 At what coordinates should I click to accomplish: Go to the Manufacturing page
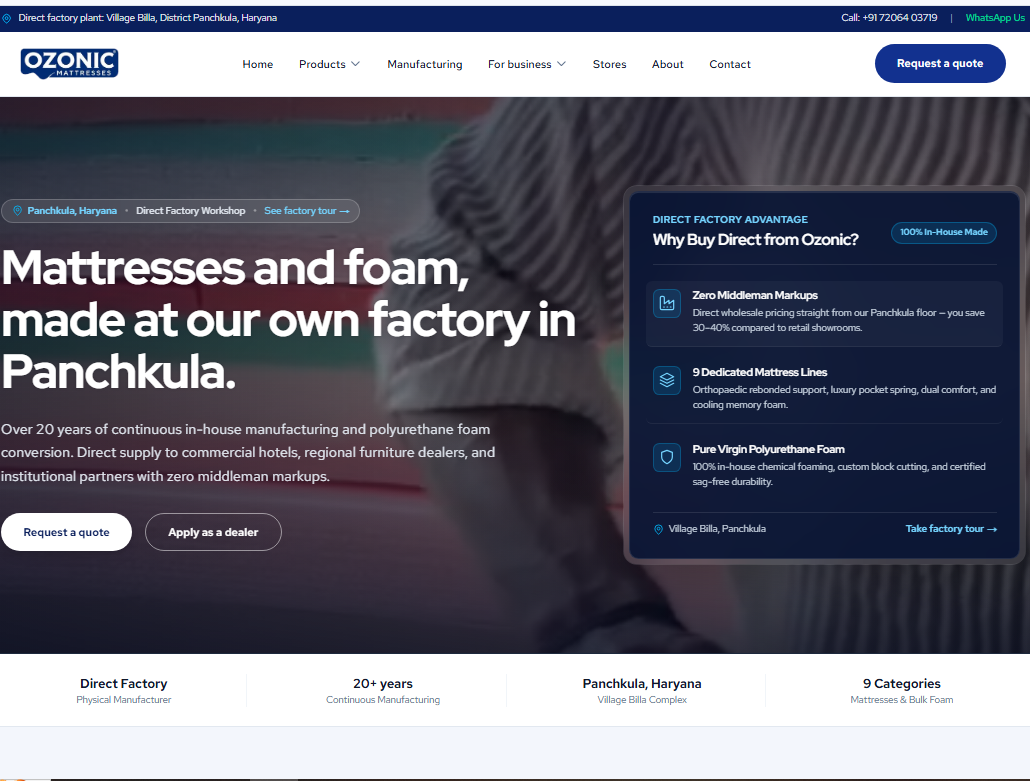pyautogui.click(x=424, y=64)
